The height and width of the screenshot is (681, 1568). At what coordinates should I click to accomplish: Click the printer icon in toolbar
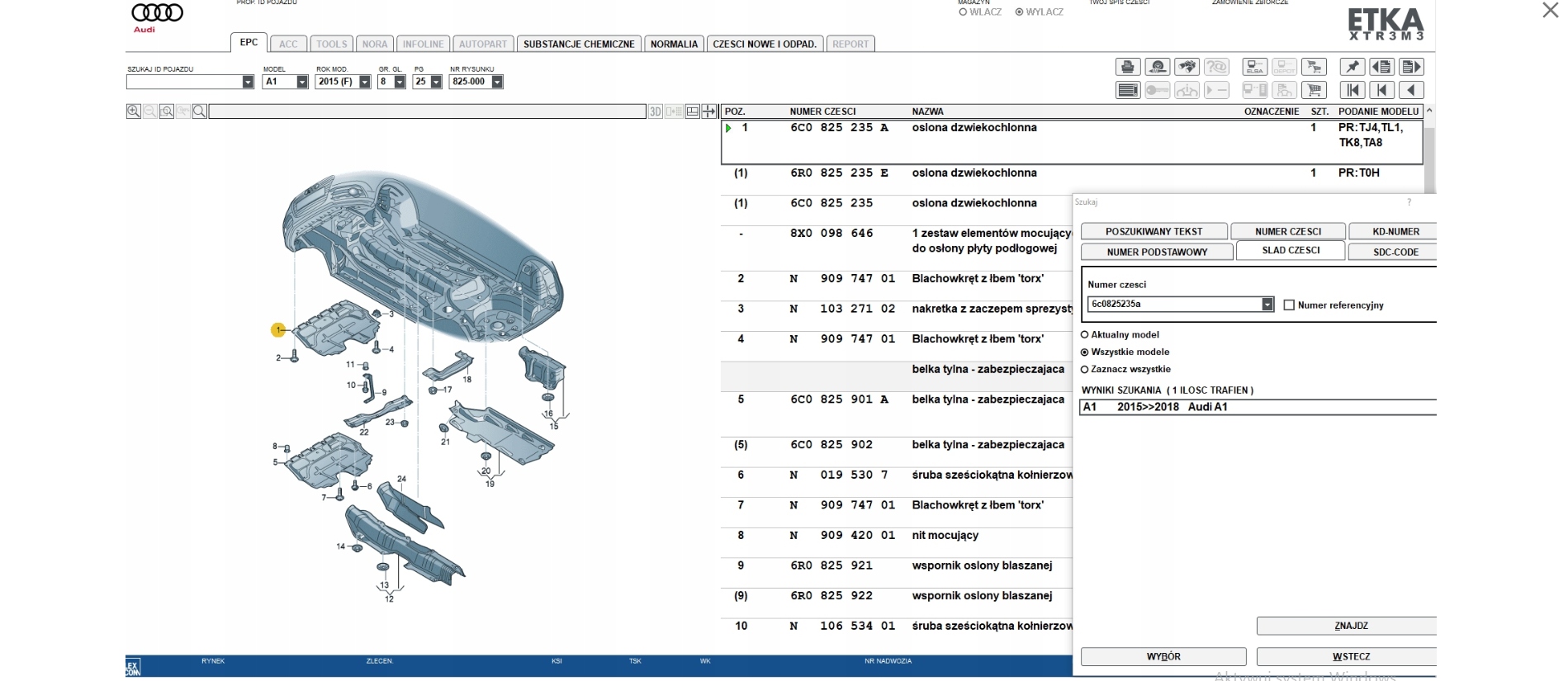pos(1128,67)
